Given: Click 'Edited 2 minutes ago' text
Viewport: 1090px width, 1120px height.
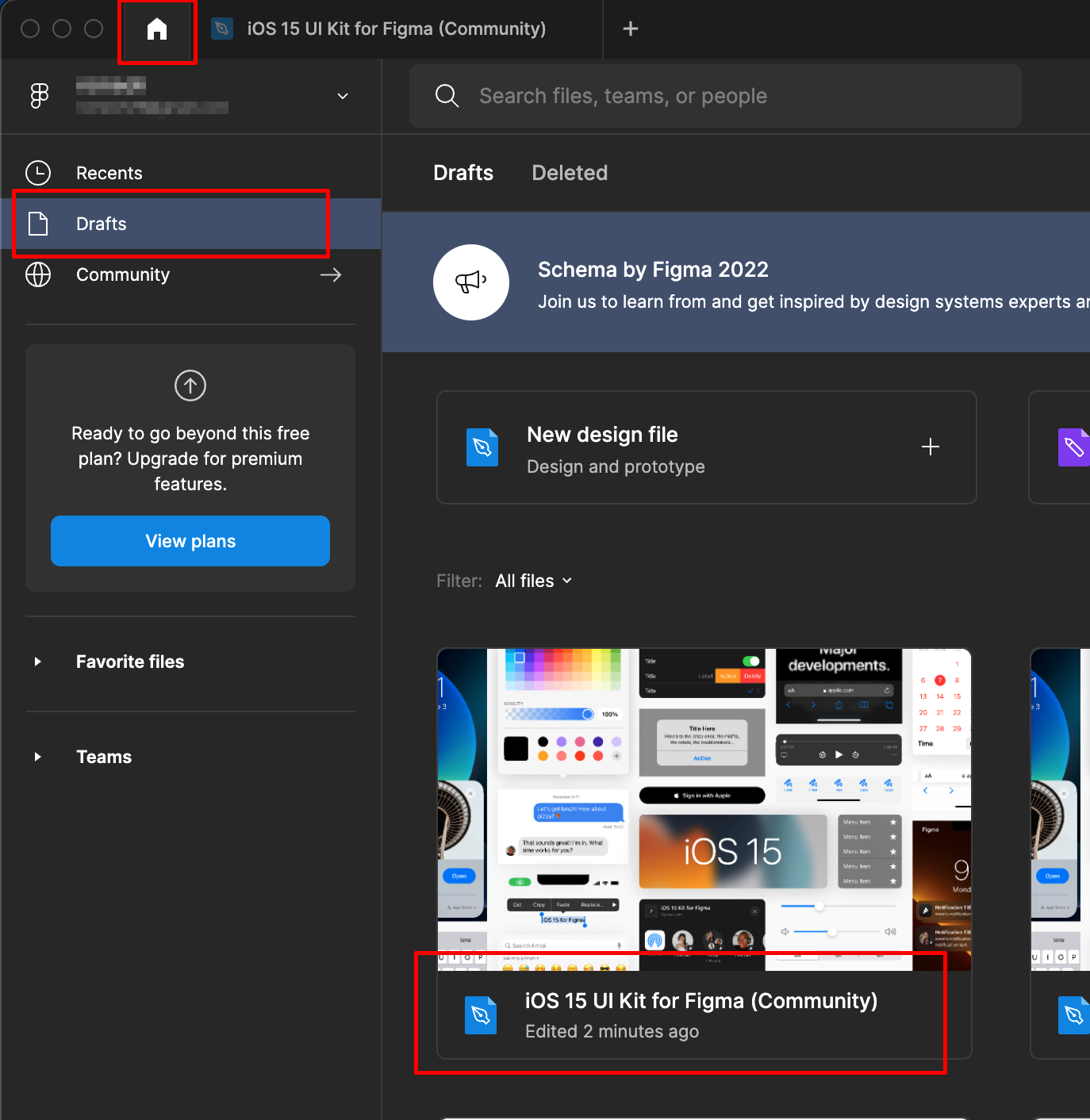Looking at the screenshot, I should click(612, 1031).
